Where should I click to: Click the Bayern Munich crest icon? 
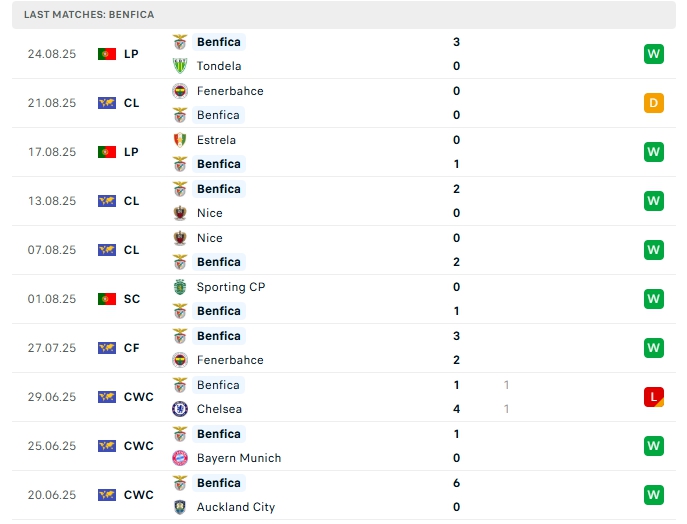tap(180, 458)
